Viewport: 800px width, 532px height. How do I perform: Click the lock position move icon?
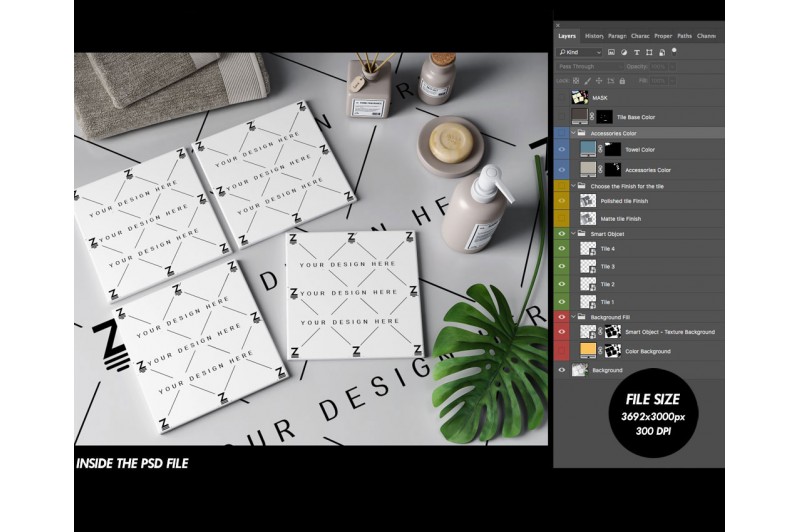click(601, 79)
